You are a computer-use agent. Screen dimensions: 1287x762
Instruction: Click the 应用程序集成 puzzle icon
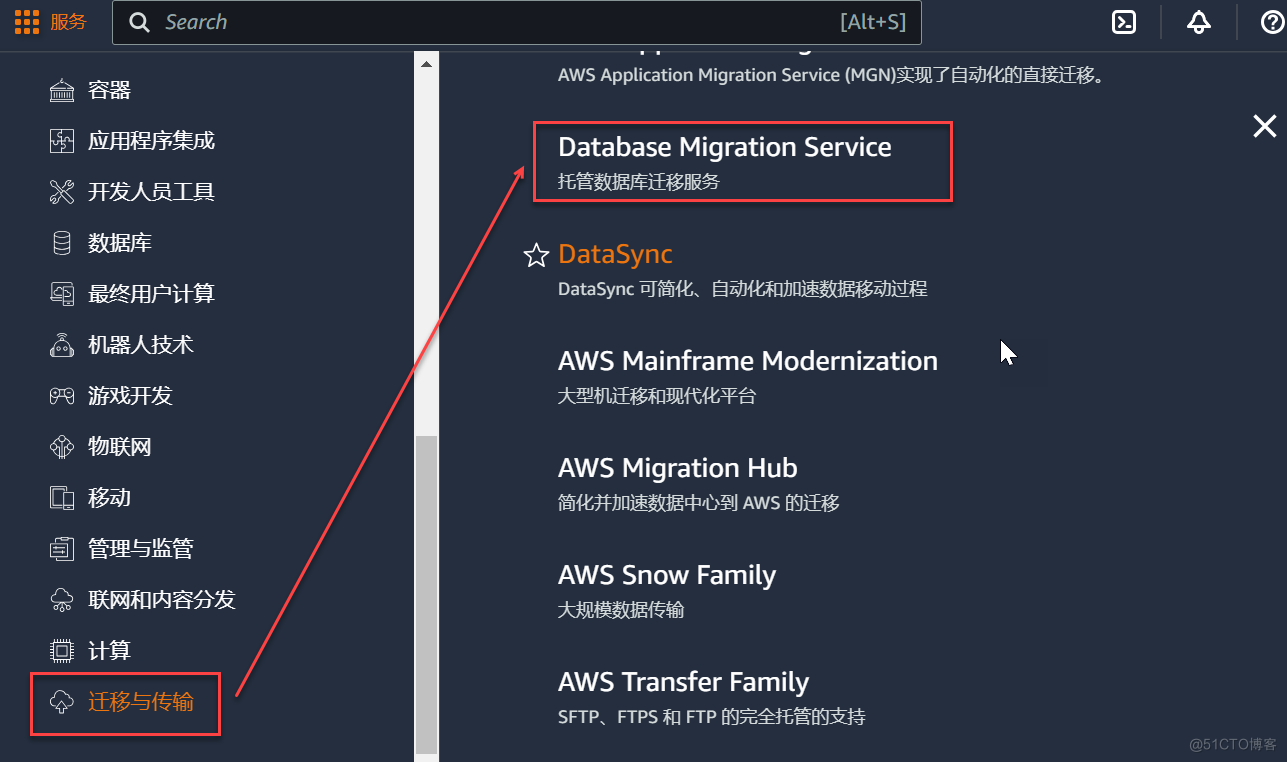62,141
